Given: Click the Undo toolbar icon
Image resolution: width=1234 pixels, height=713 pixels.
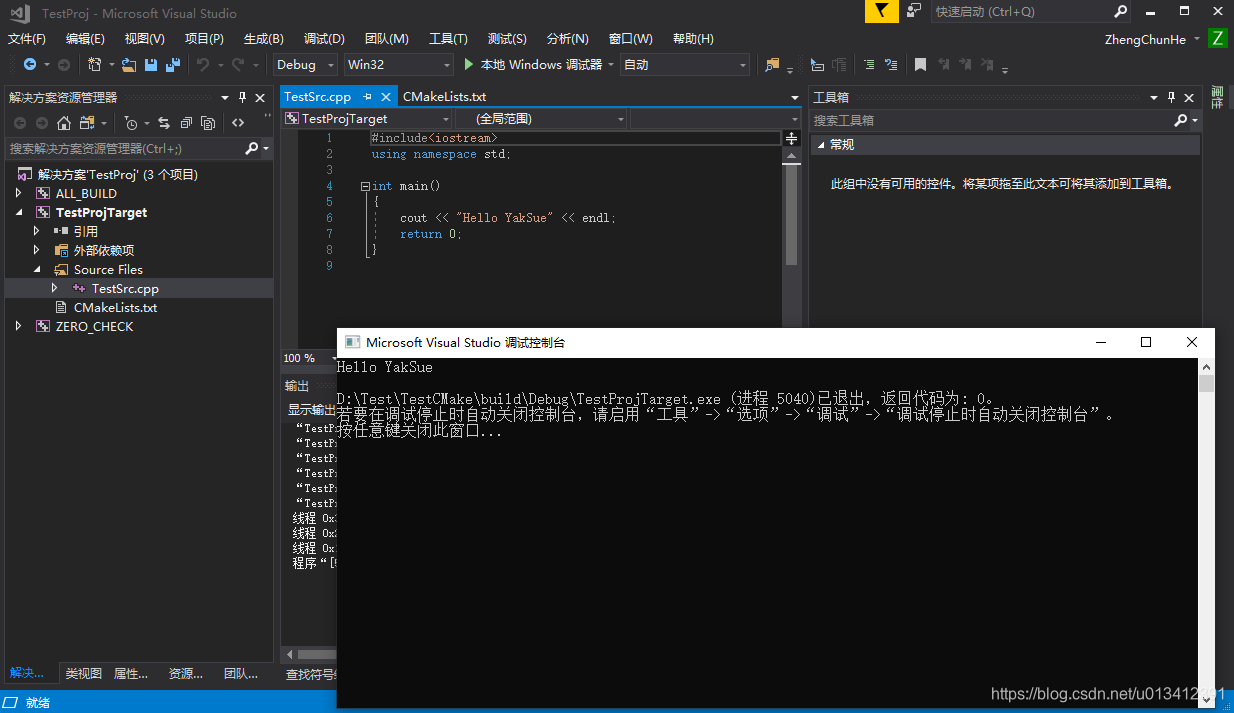Looking at the screenshot, I should coord(203,64).
